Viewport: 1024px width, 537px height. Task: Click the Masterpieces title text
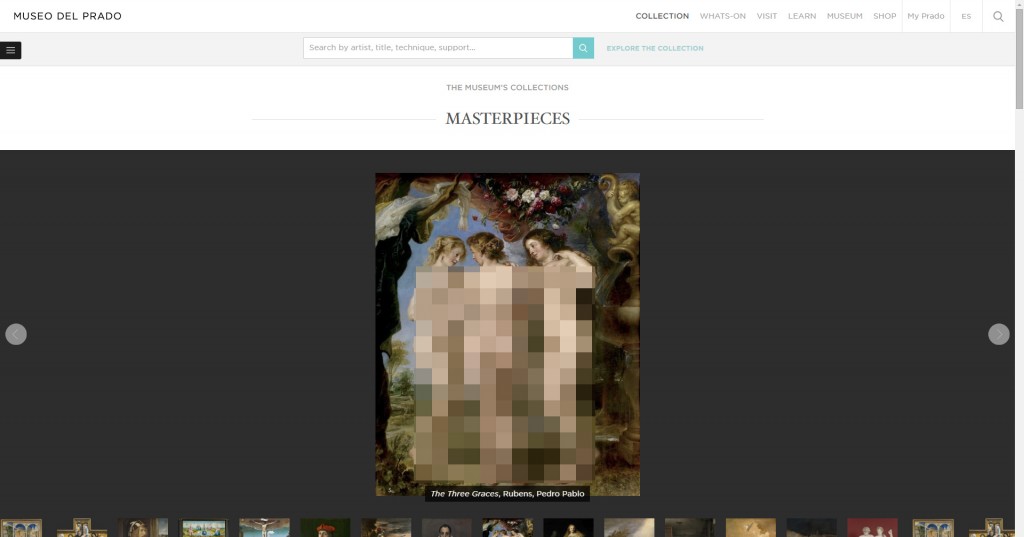tap(507, 118)
